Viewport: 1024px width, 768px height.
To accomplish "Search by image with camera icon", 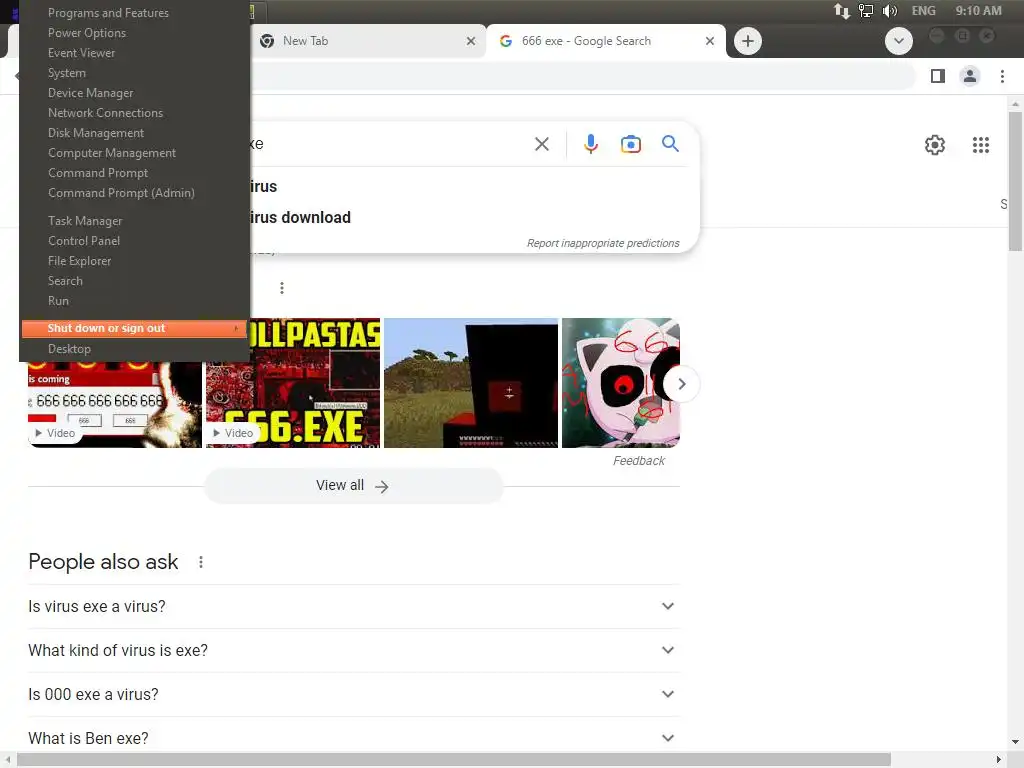I will tap(631, 144).
